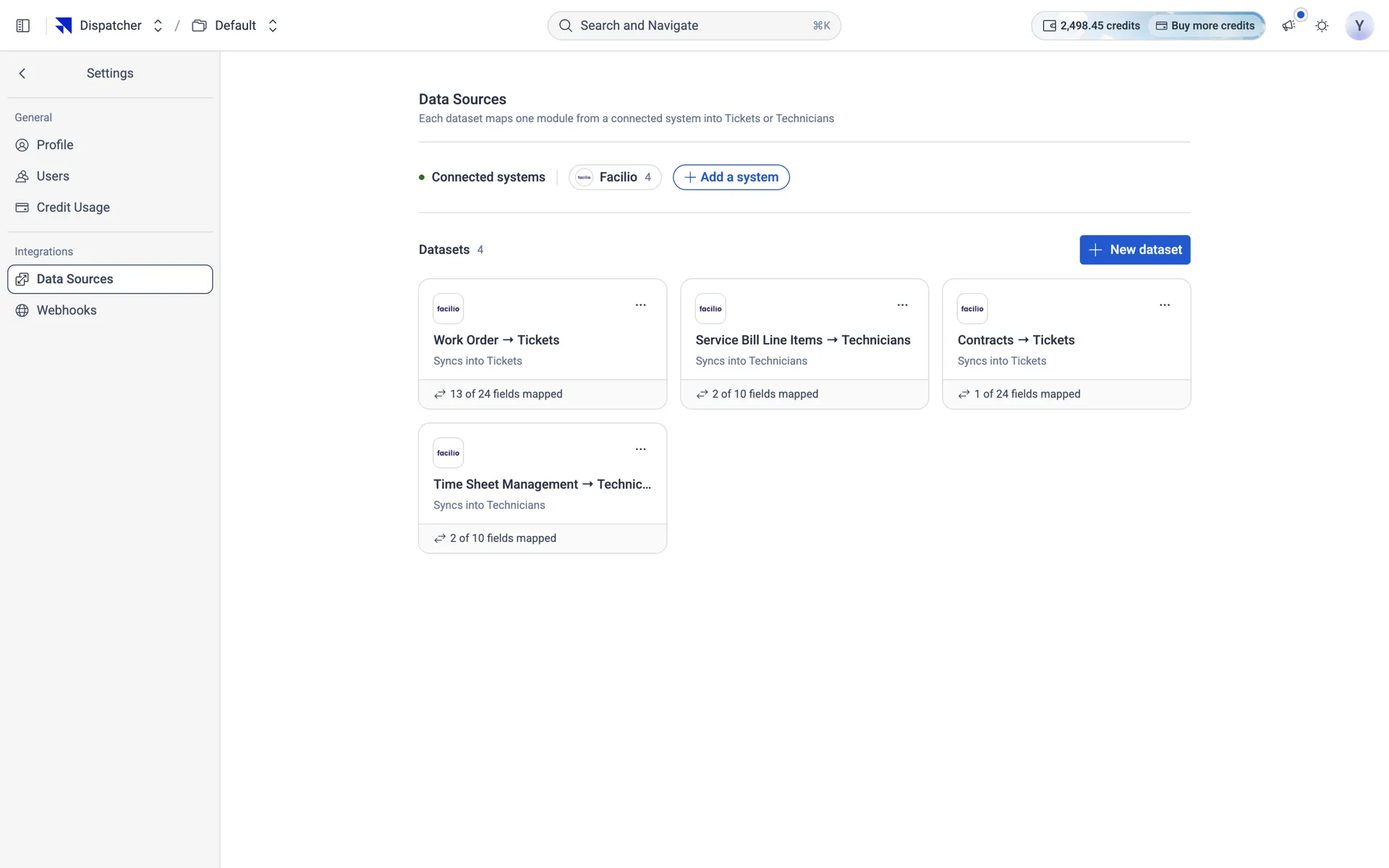Open Contracts card options menu

[x=1164, y=305]
